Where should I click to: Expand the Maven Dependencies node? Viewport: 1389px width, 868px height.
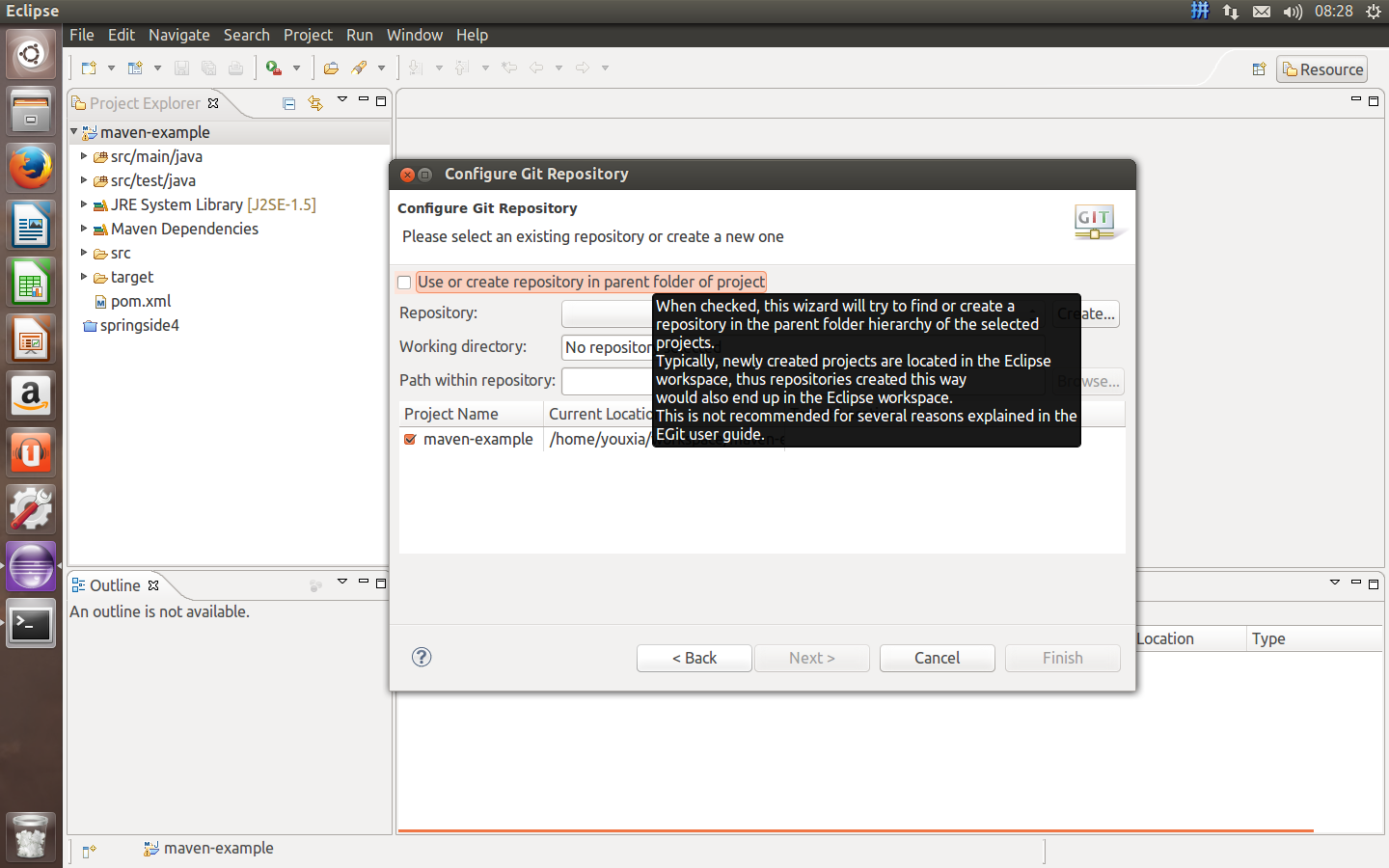click(84, 229)
